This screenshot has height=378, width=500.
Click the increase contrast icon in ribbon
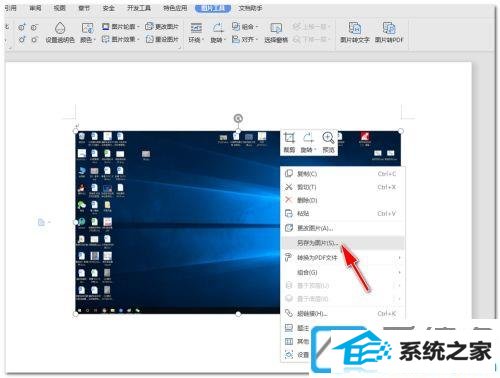(x=22, y=27)
